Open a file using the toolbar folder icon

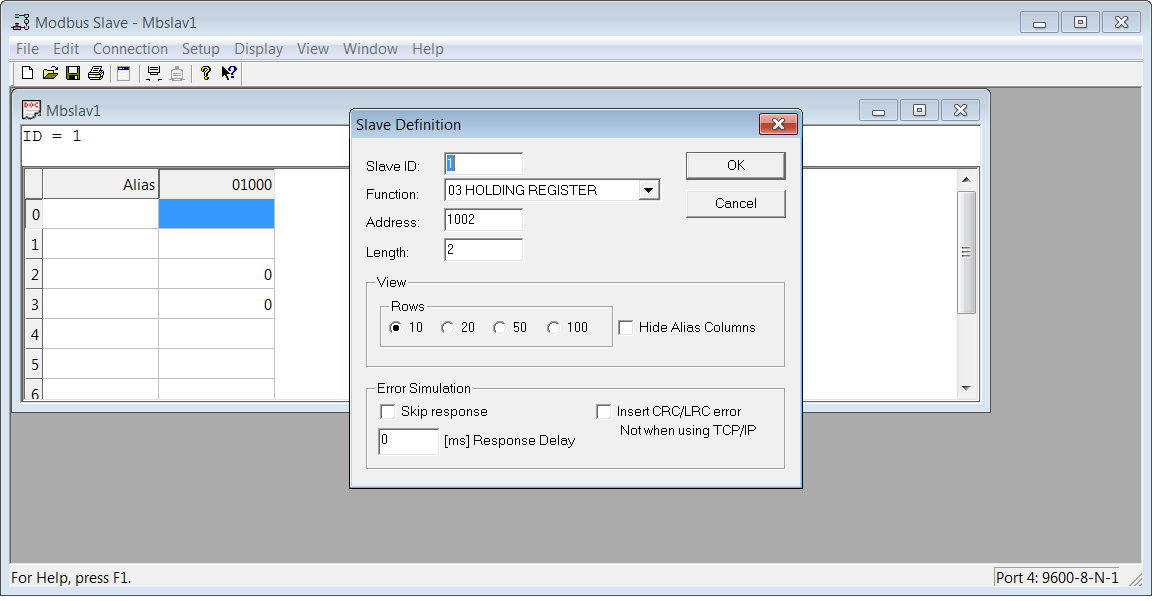point(50,73)
